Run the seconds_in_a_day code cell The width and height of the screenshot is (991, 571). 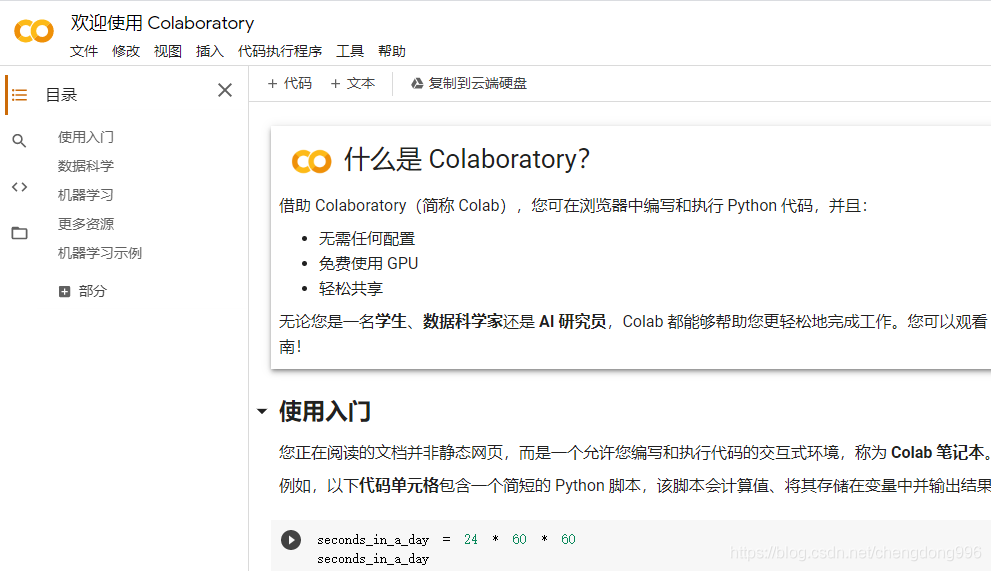coord(291,540)
